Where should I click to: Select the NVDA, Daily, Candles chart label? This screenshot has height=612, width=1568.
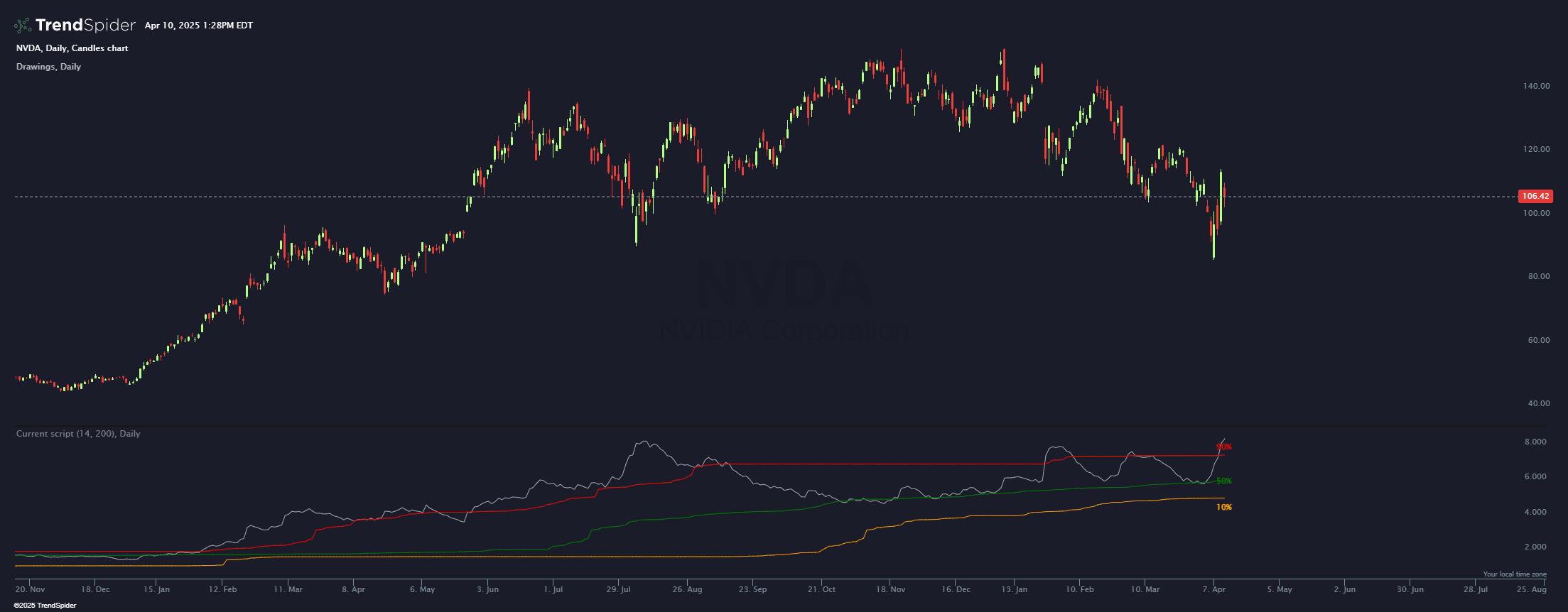tap(72, 48)
